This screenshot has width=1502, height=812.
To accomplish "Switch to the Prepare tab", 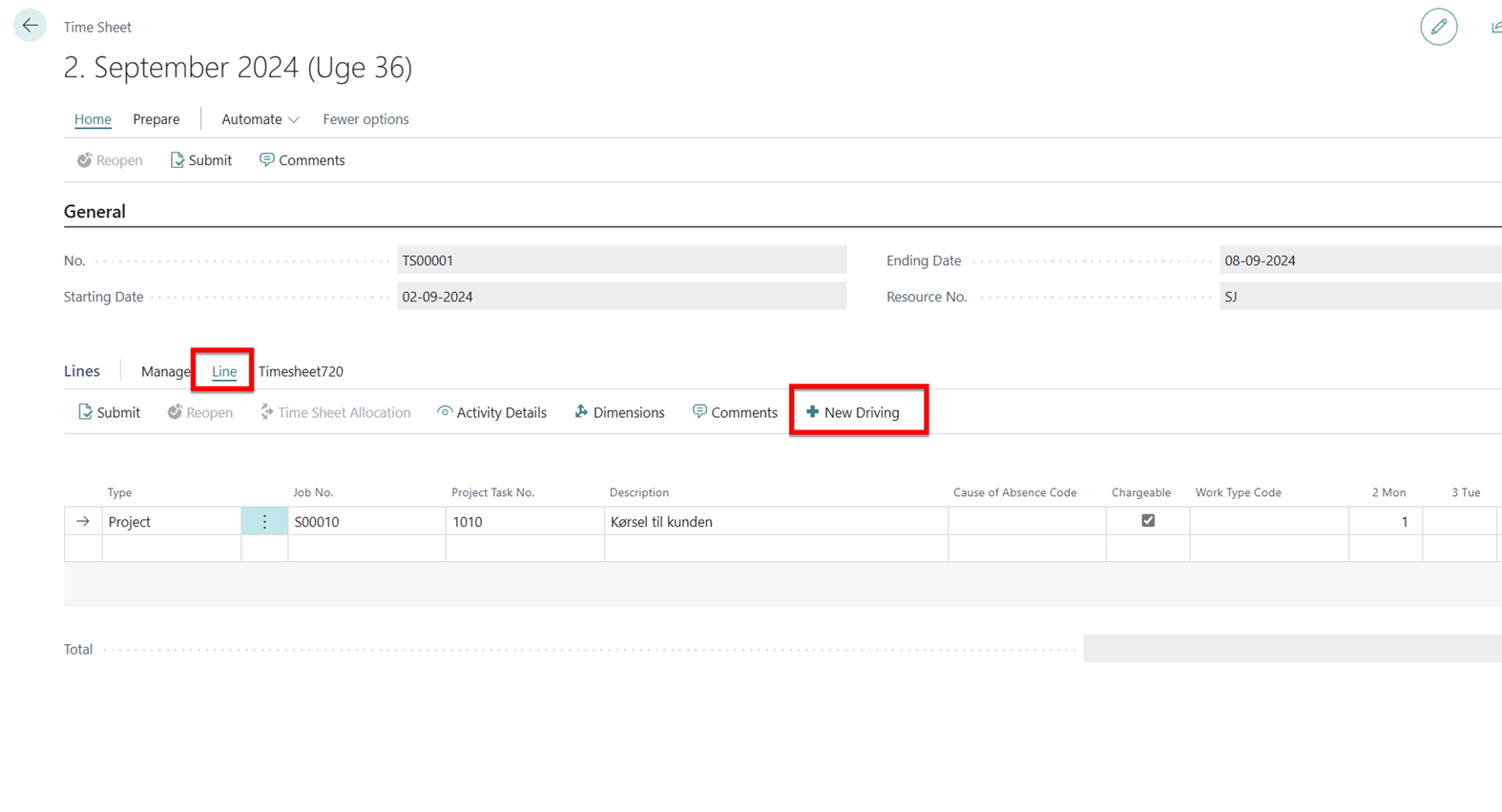I will pos(156,119).
